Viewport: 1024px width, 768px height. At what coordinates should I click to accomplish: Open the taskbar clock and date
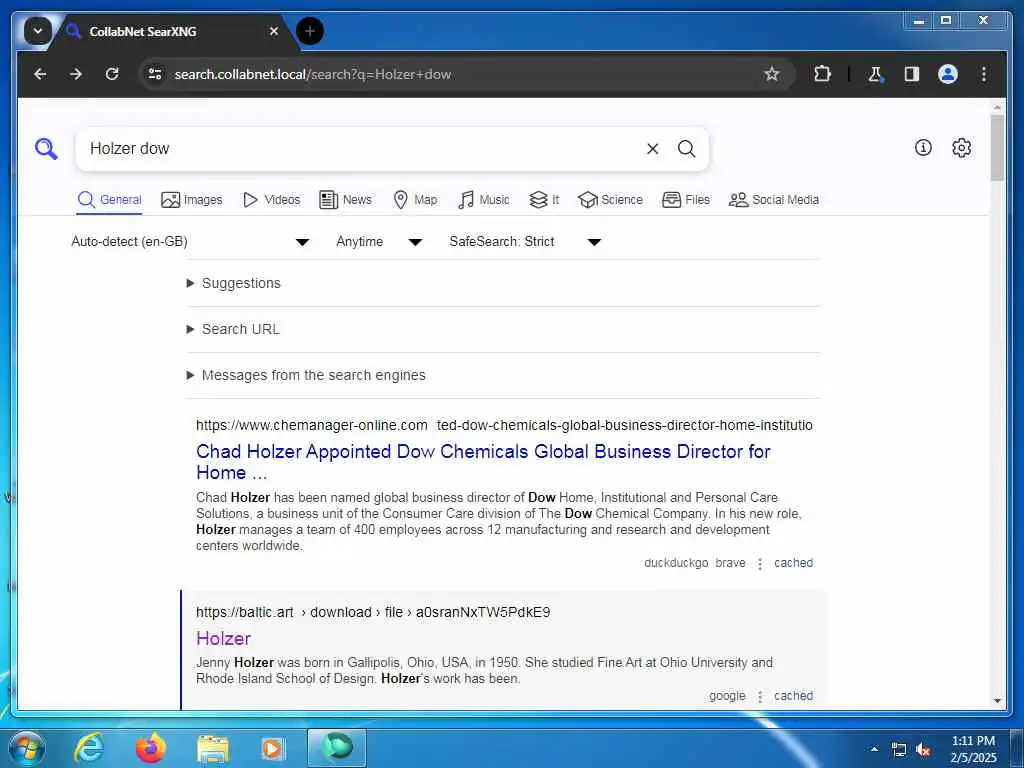973,749
